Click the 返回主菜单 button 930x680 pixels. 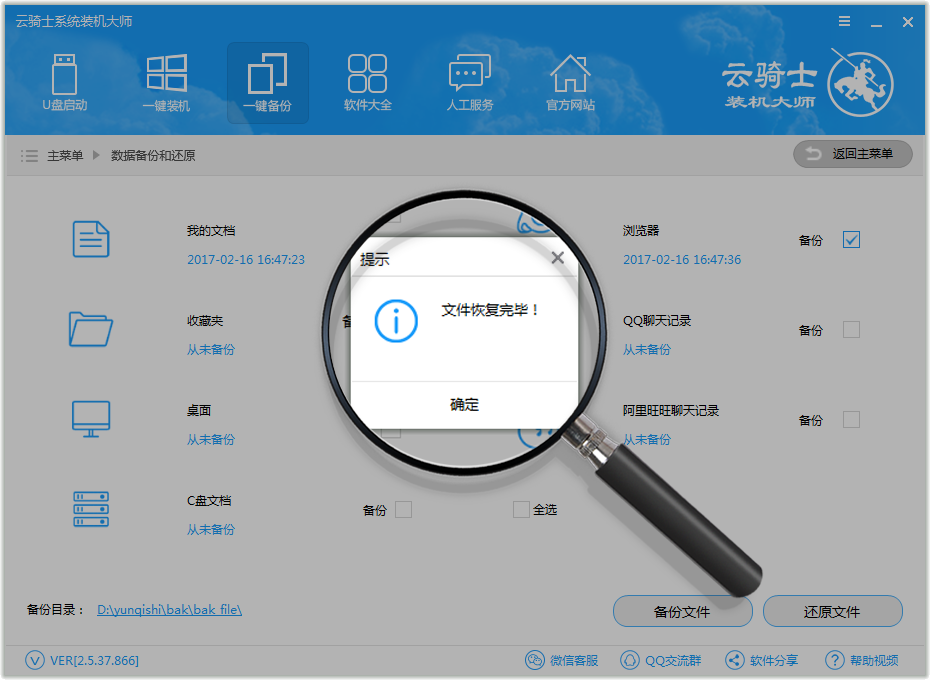[x=852, y=154]
